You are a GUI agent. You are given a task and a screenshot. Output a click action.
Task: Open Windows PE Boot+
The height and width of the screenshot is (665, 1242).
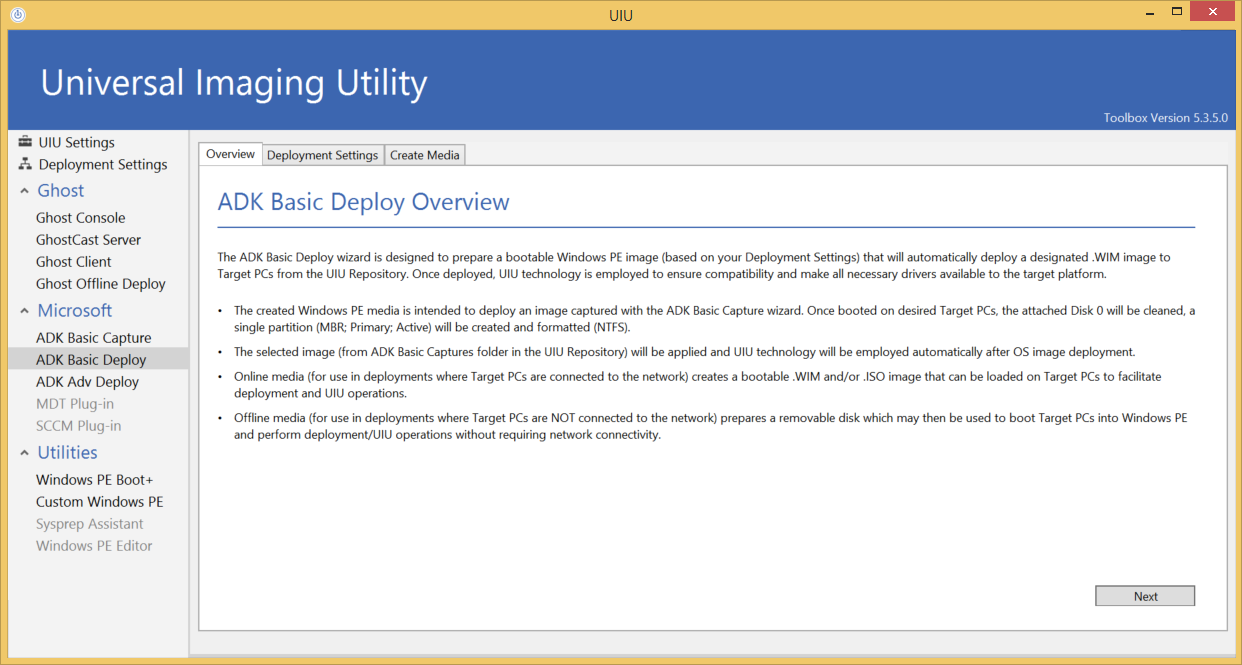95,479
